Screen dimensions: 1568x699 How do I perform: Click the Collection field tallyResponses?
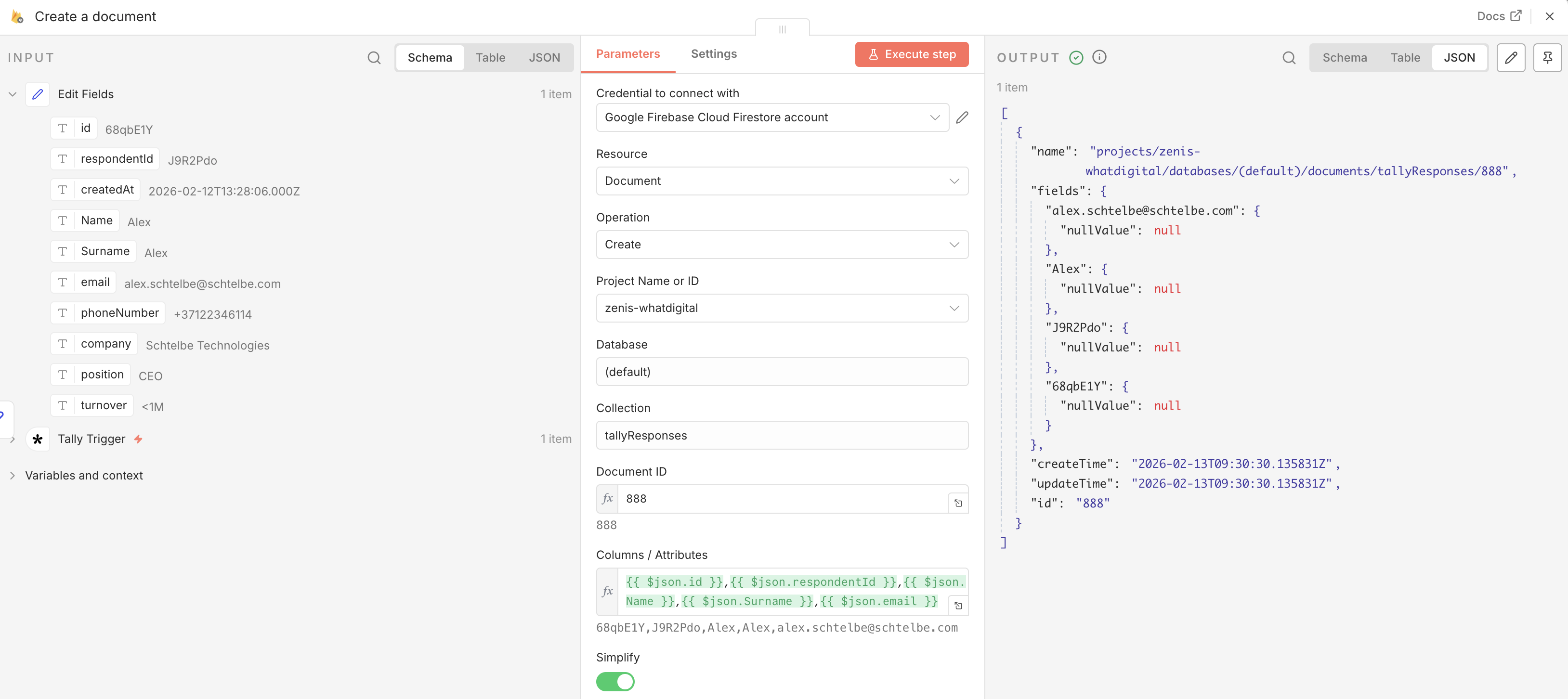click(x=782, y=436)
